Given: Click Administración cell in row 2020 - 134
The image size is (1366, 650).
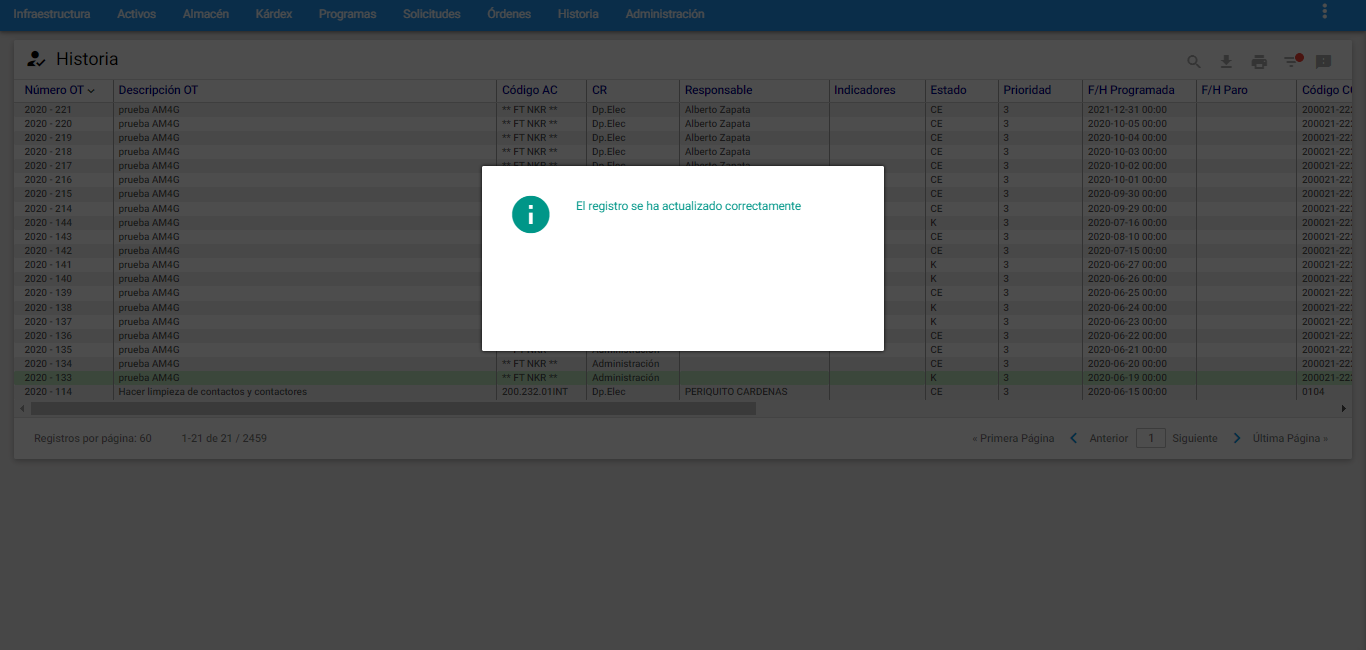Looking at the screenshot, I should (x=626, y=364).
